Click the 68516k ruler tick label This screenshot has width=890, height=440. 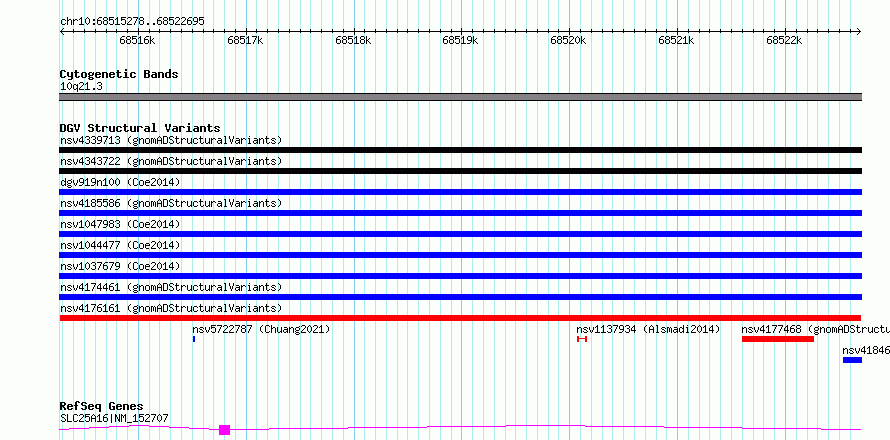coord(138,40)
